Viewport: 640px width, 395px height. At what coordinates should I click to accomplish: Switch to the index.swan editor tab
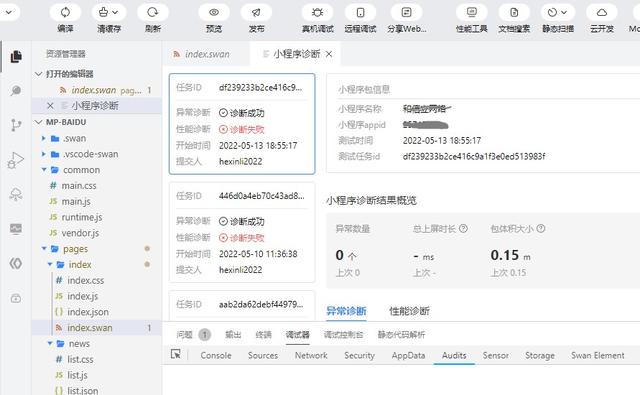click(x=206, y=54)
